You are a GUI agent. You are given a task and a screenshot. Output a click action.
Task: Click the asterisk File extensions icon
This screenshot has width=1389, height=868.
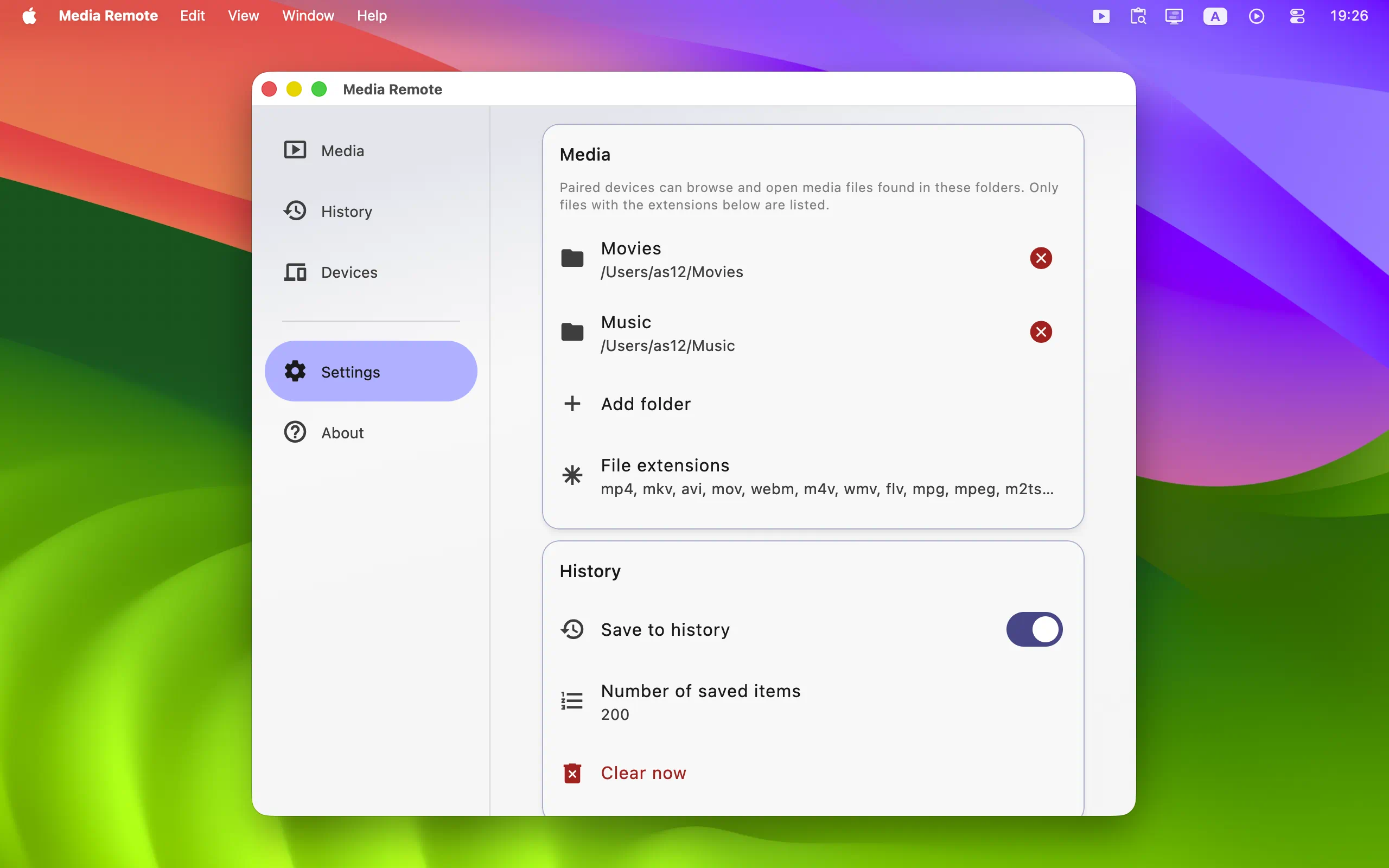(x=572, y=475)
